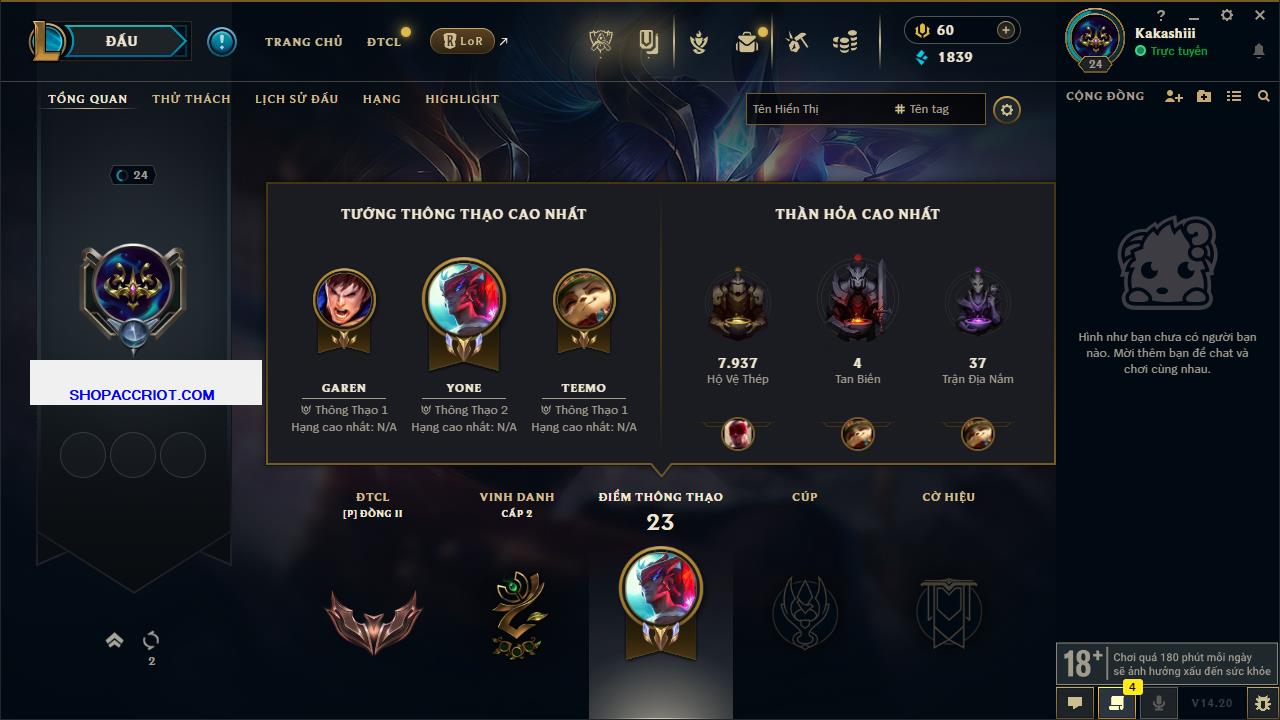Toggle the microphone mute button

coord(1159,703)
